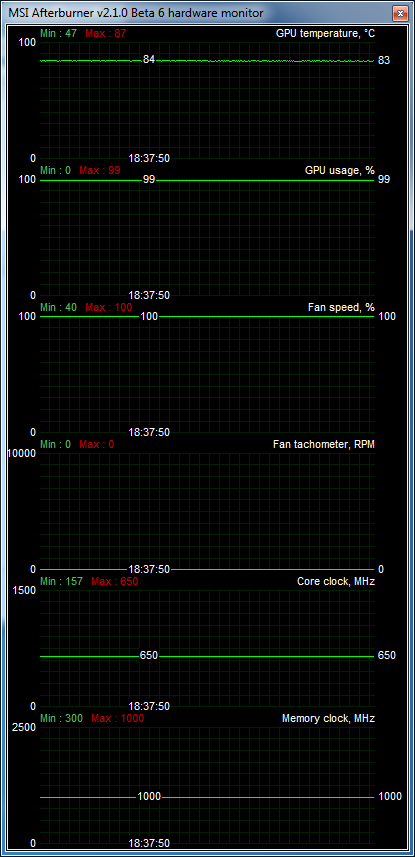Screen dimensions: 415x857
Task: Click the Min : 300 memory clock reading
Action: pyautogui.click(x=61, y=718)
